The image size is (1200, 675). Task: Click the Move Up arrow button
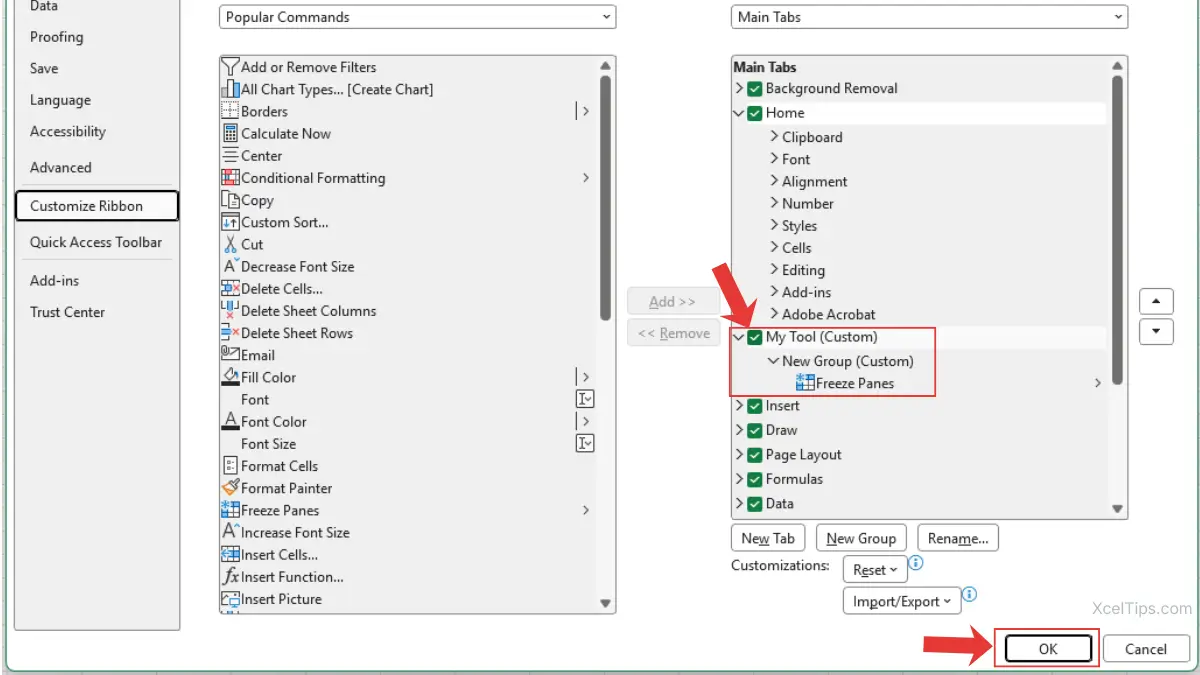pos(1156,301)
